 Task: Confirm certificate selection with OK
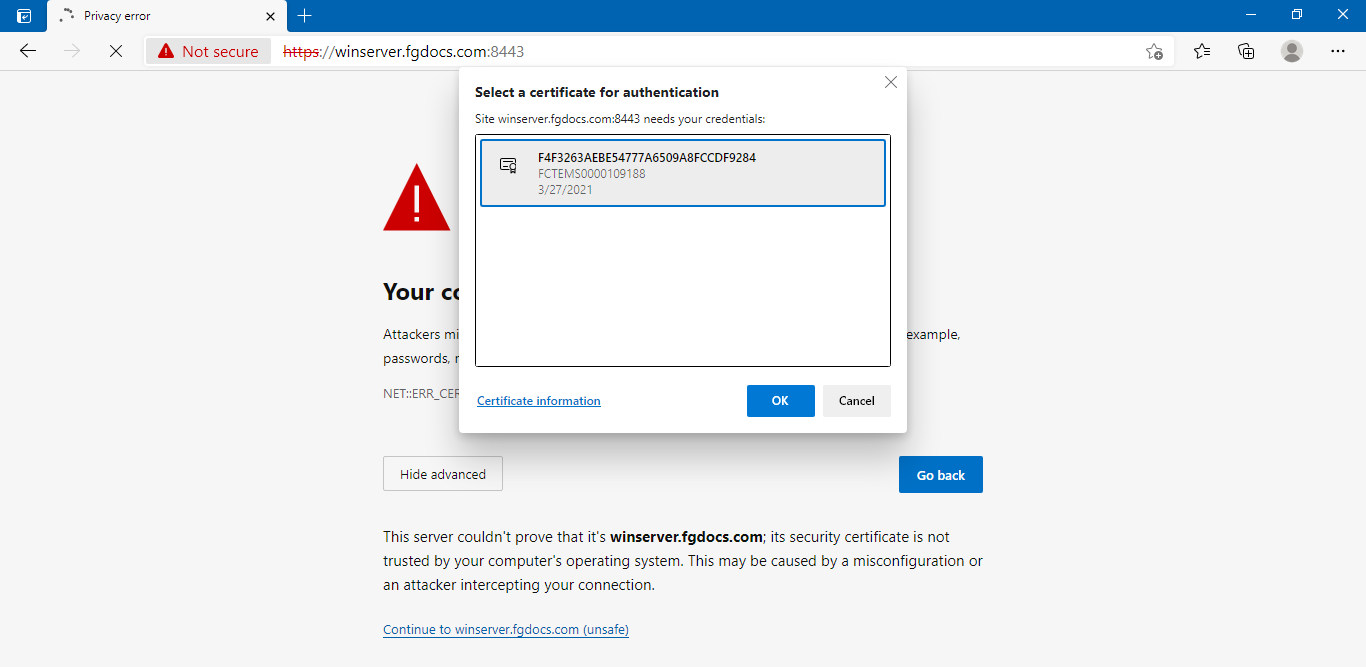780,401
